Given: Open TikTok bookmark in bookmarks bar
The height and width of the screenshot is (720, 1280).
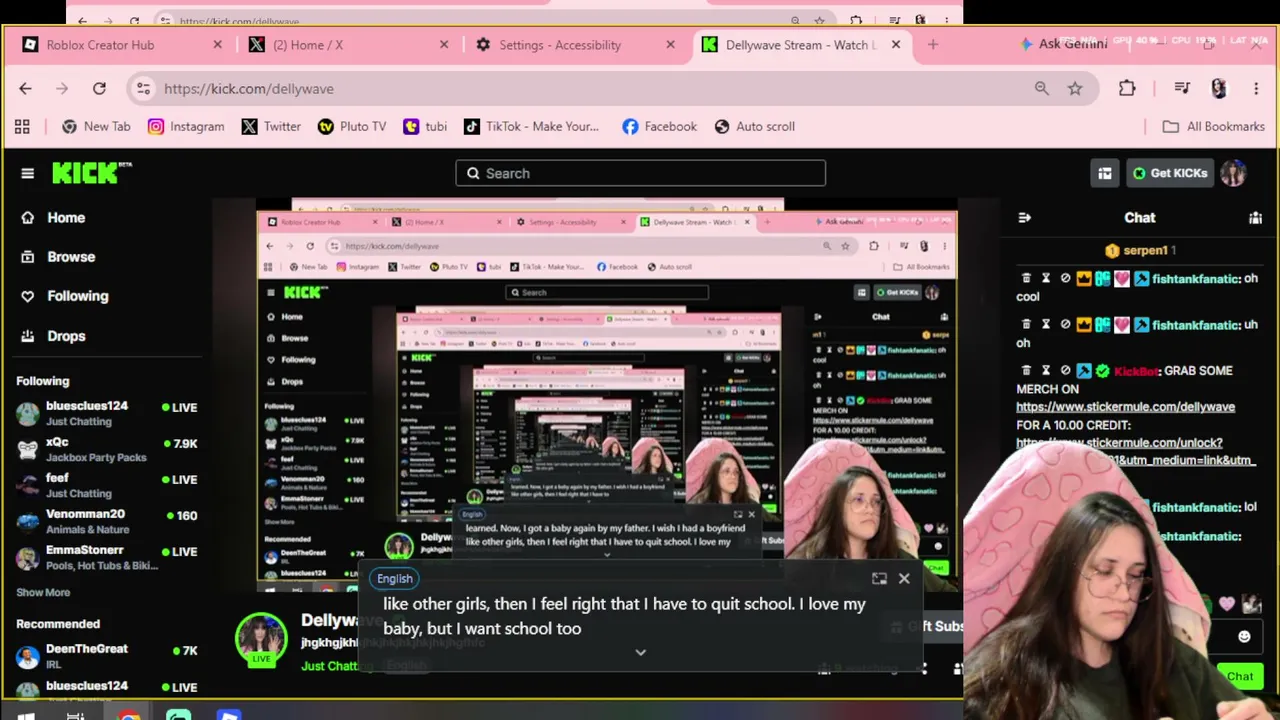Looking at the screenshot, I should pyautogui.click(x=531, y=126).
